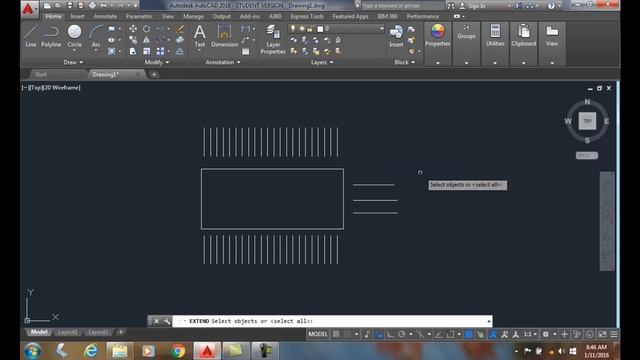
Task: Expand the Draw panel
Action: pos(73,62)
